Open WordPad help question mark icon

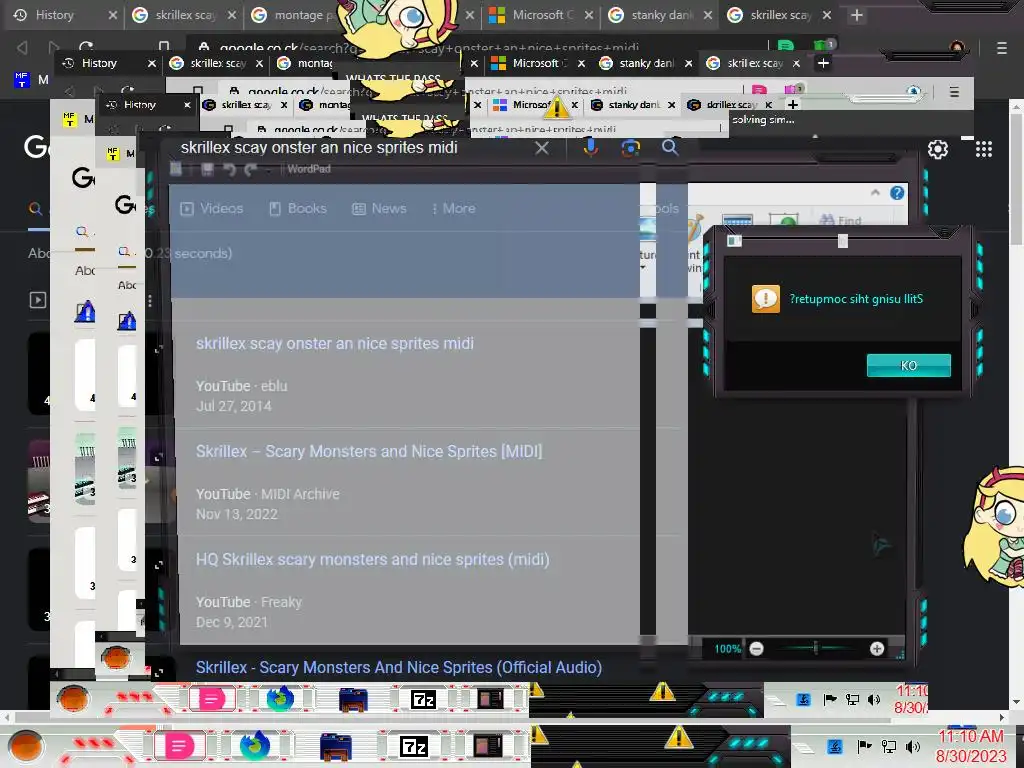coord(897,193)
